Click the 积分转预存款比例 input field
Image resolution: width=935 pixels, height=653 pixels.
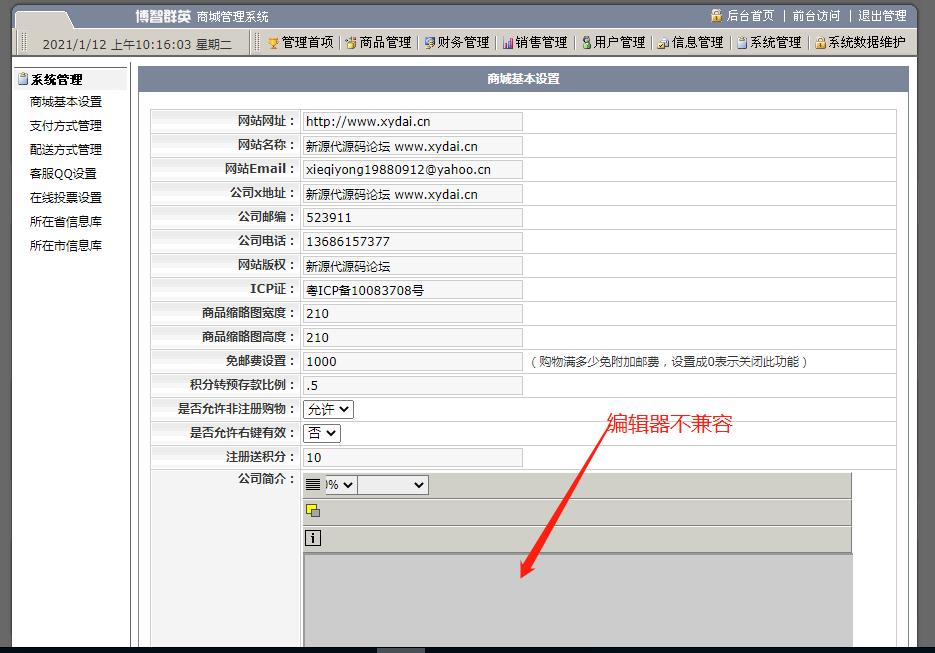point(413,385)
